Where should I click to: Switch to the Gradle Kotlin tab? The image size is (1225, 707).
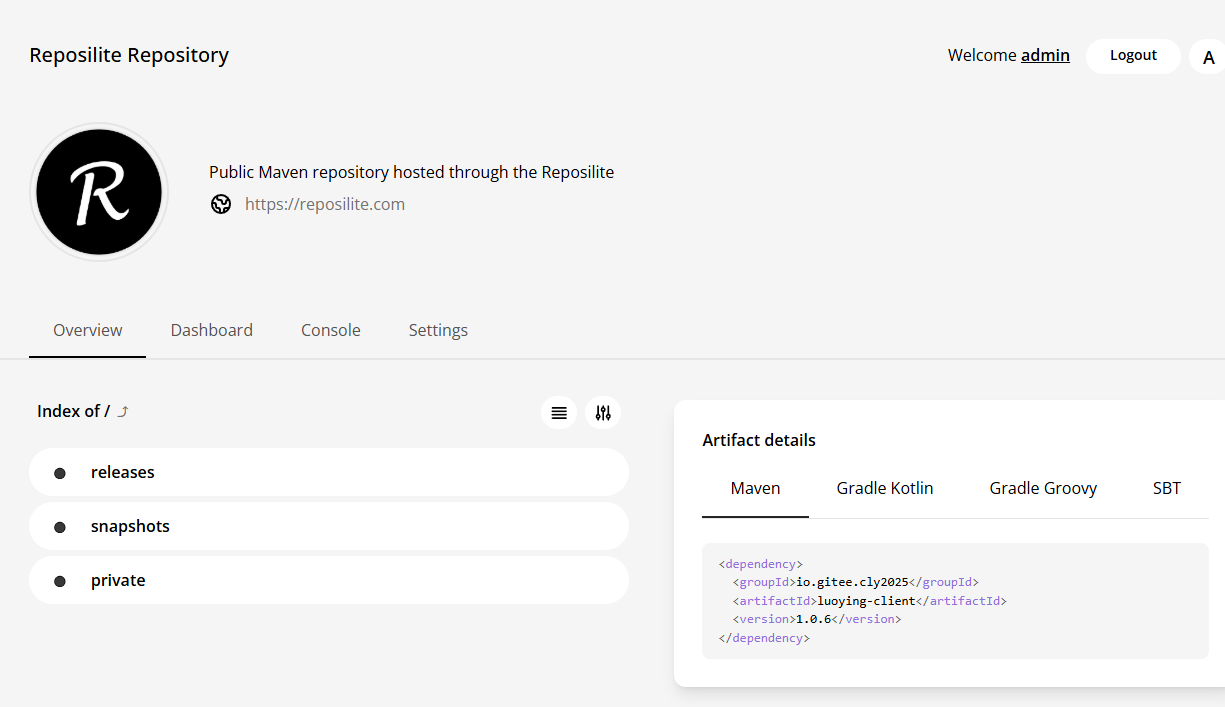click(x=884, y=488)
